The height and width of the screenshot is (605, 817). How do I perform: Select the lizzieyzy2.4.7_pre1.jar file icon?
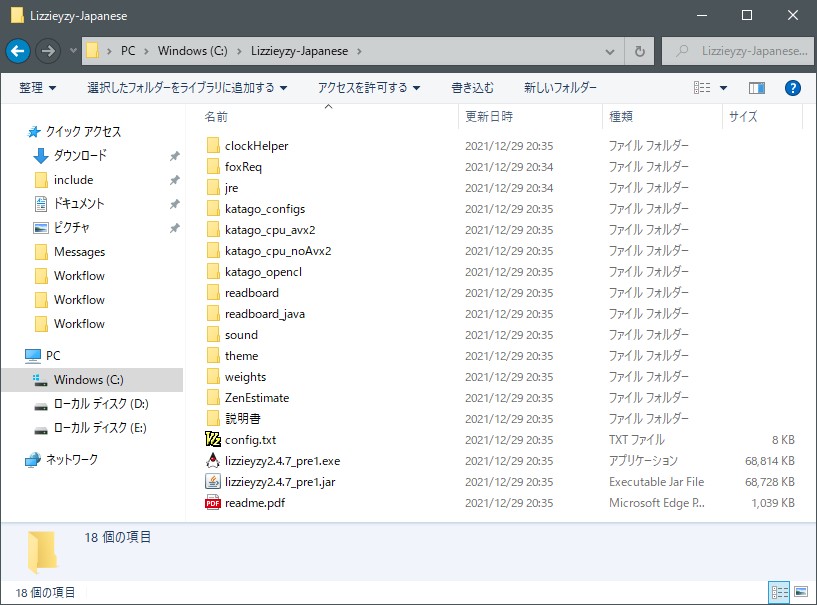213,481
